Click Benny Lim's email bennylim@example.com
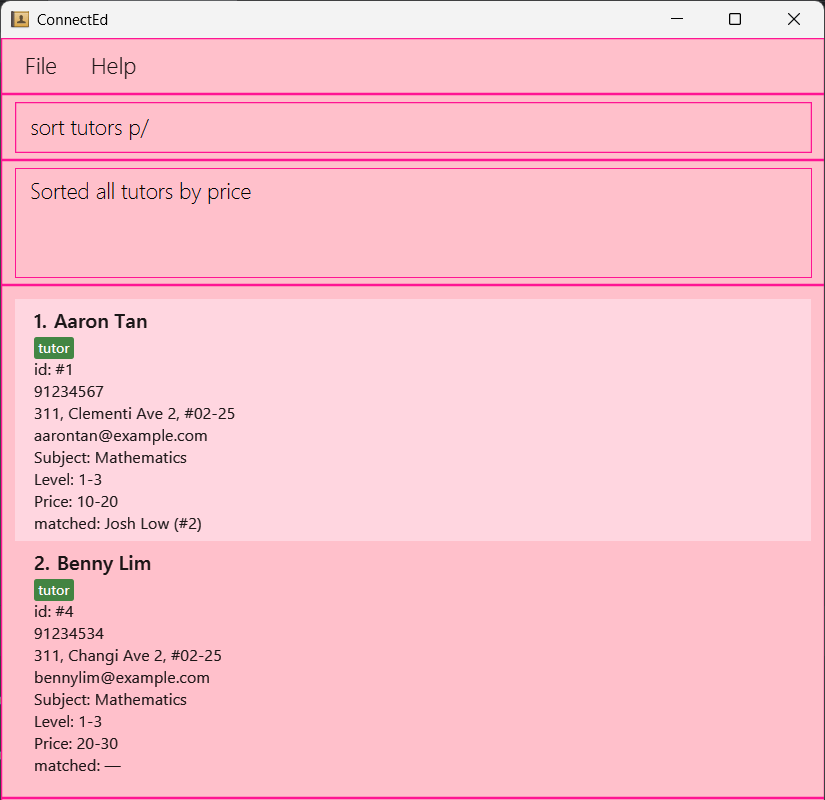The width and height of the screenshot is (825, 800). coord(122,678)
